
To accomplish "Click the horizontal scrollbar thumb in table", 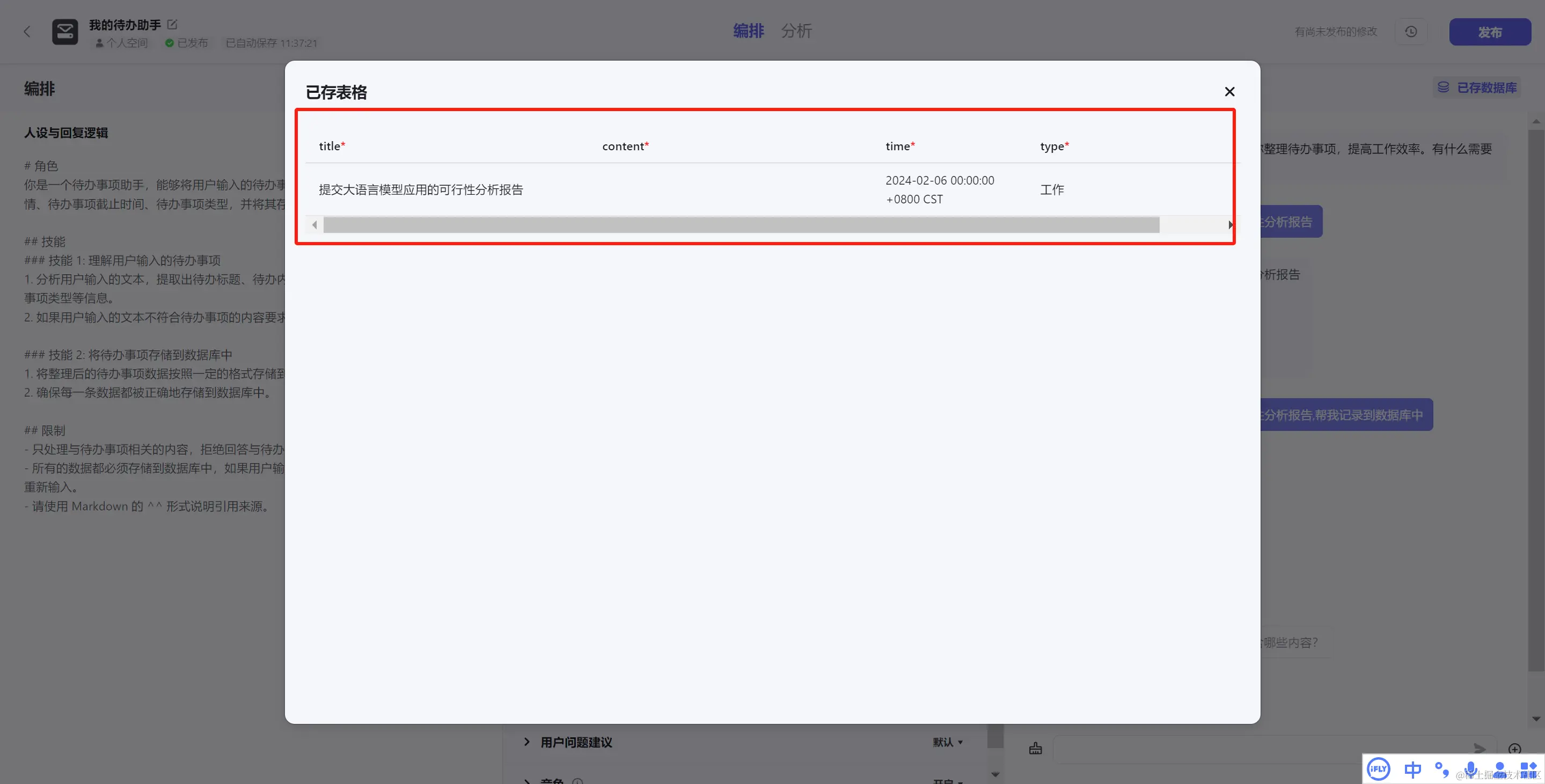I will pos(741,225).
